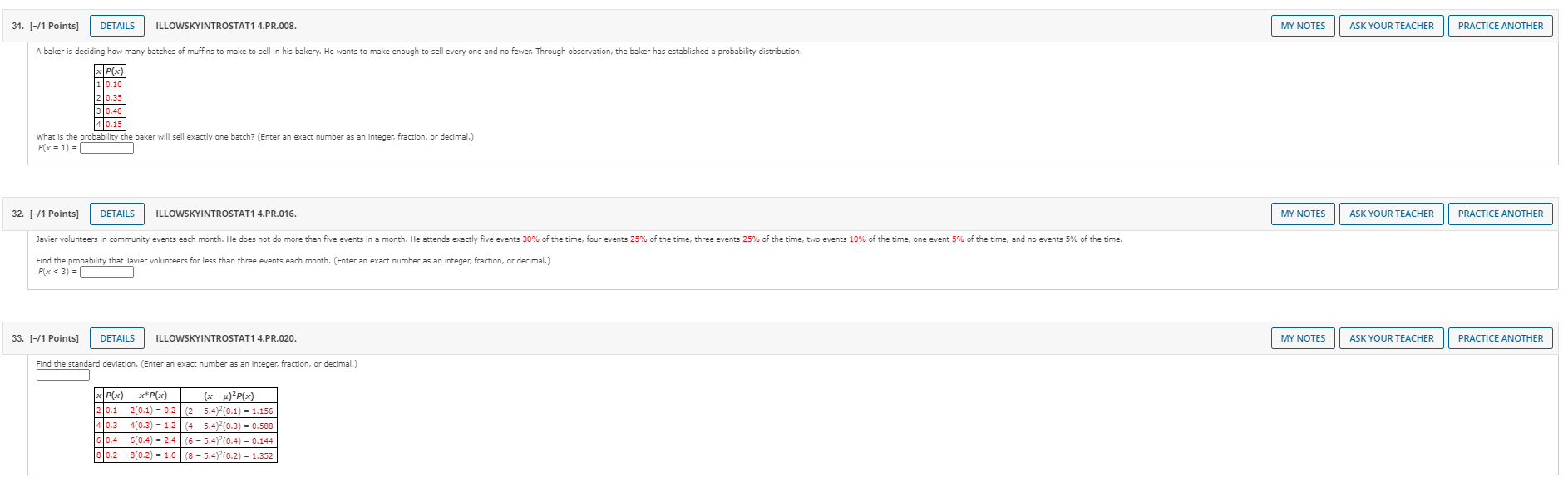Click PRACTICE ANOTHER for question 31

tap(1500, 26)
